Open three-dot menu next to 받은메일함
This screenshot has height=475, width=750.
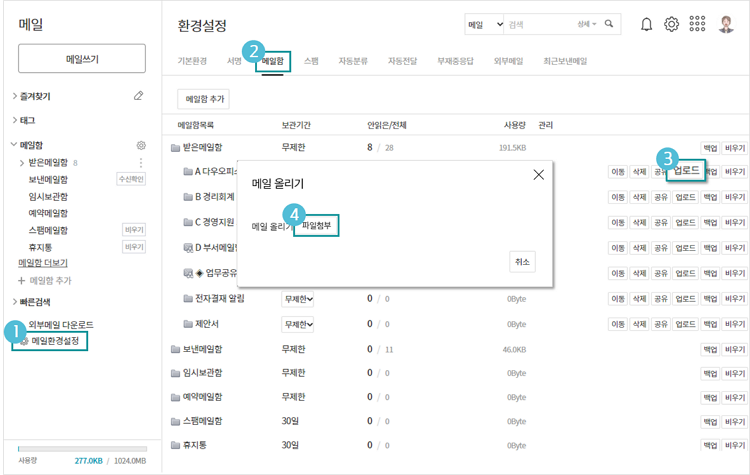pyautogui.click(x=141, y=163)
